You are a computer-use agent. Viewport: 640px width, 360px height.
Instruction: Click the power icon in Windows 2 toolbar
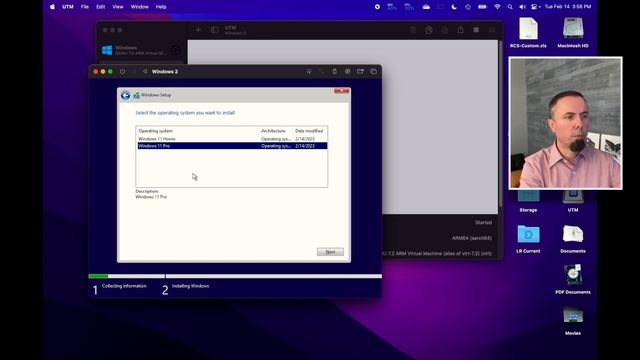[122, 71]
